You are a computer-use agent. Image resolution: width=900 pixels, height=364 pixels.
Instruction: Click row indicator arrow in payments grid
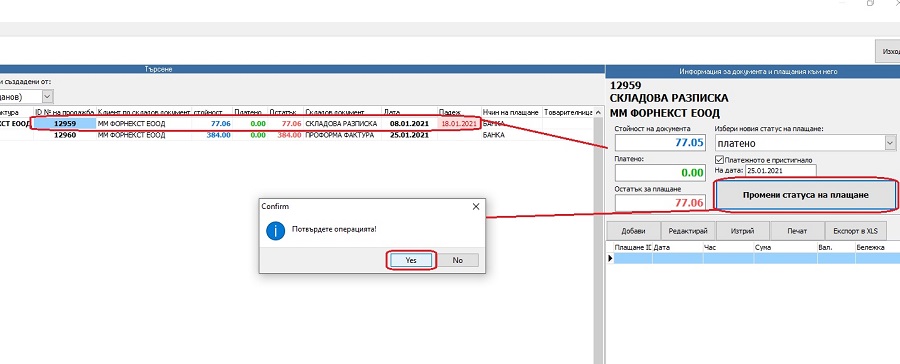611,259
